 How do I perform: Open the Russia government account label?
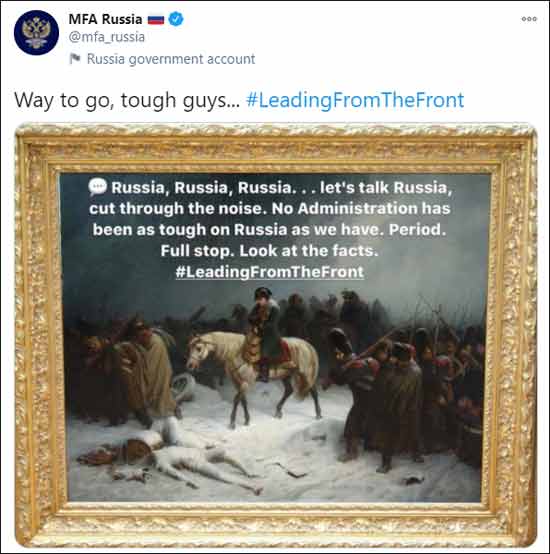pos(171,59)
